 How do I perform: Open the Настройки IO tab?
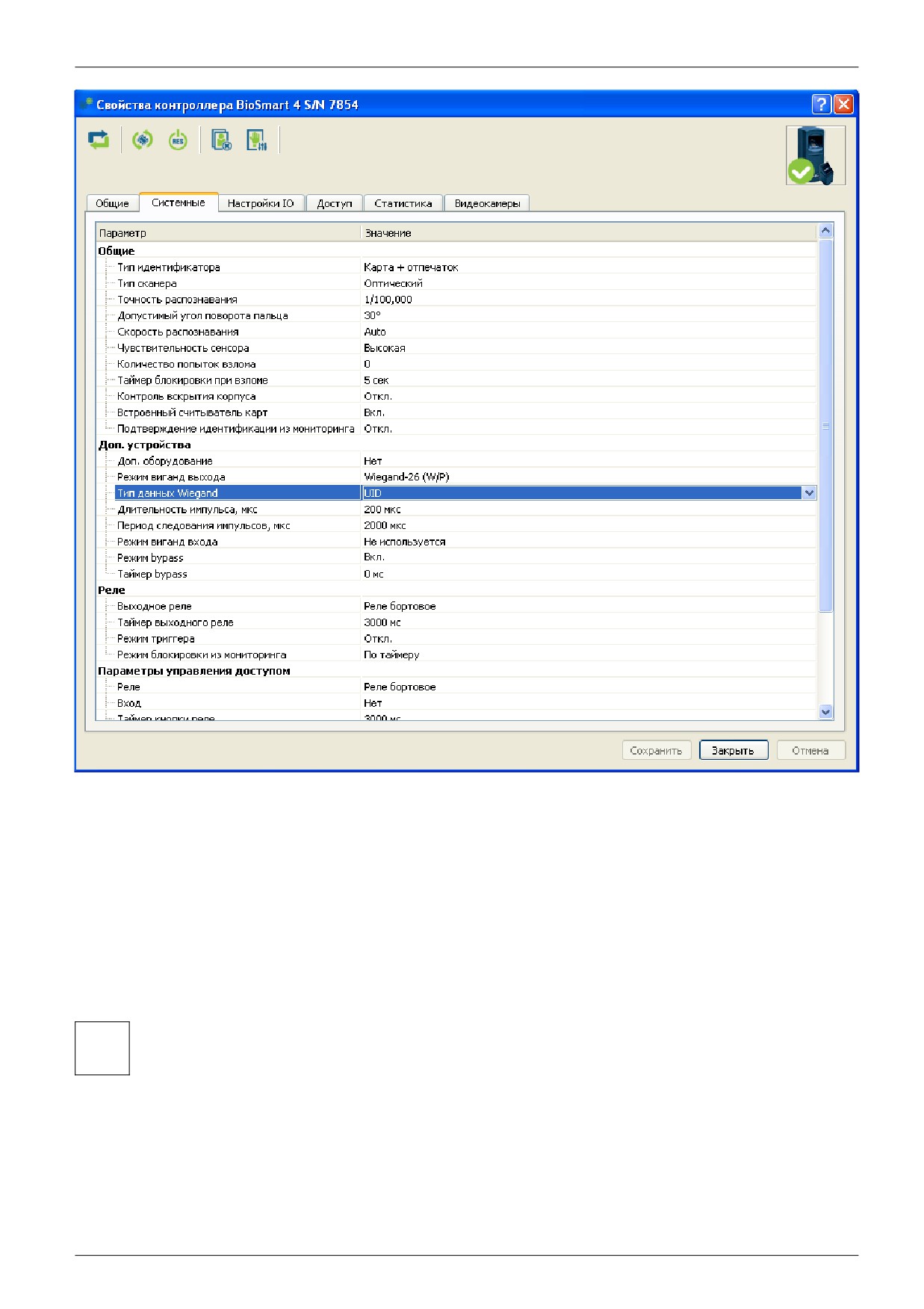[261, 203]
